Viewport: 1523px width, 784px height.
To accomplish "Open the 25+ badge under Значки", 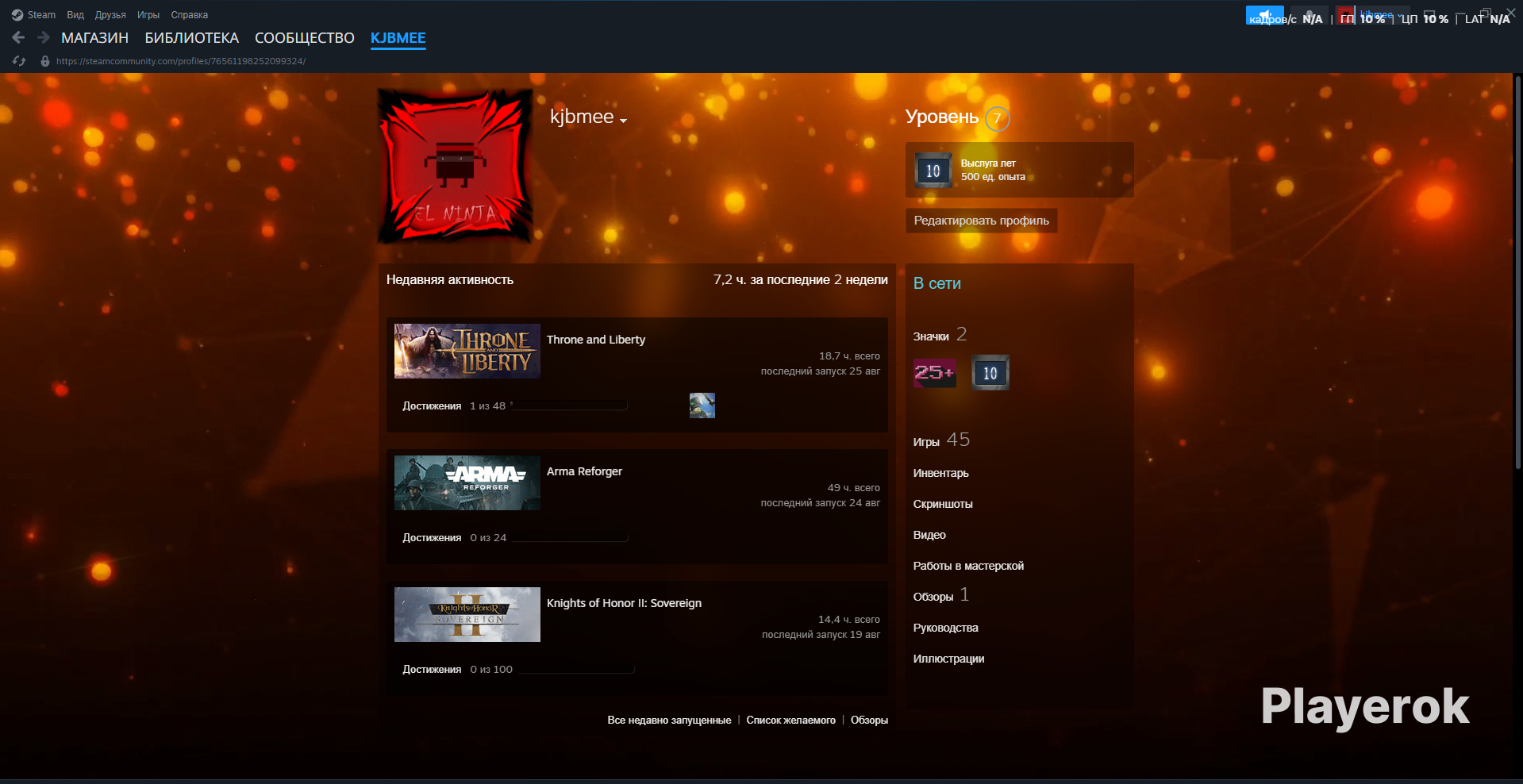I will click(935, 372).
